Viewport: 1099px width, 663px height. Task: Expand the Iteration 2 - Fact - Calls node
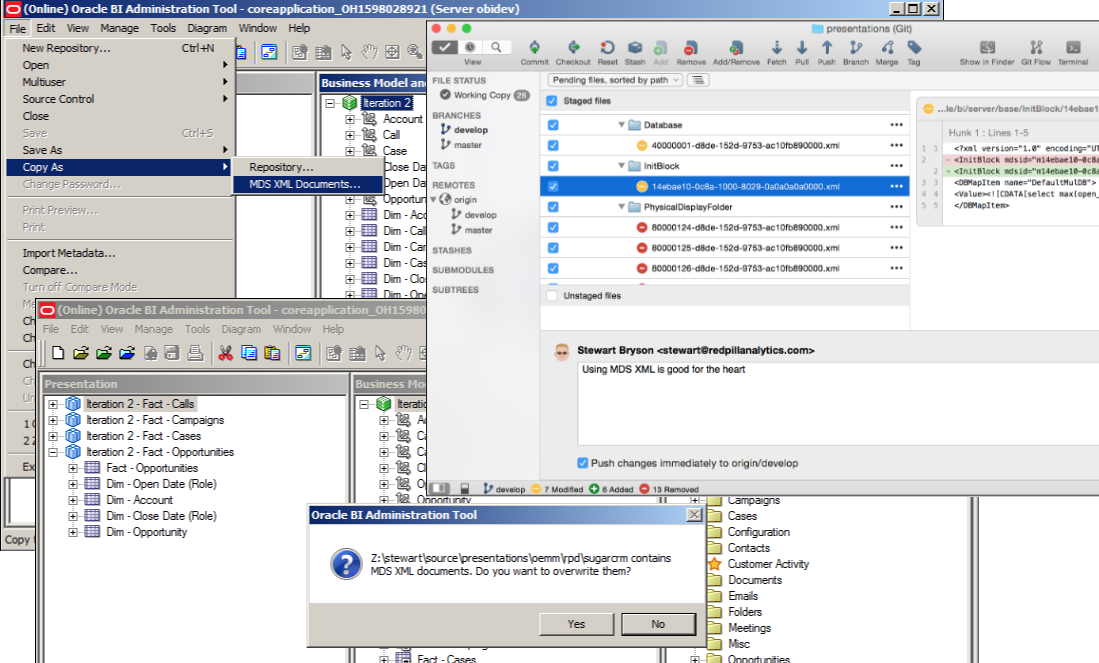click(x=54, y=404)
